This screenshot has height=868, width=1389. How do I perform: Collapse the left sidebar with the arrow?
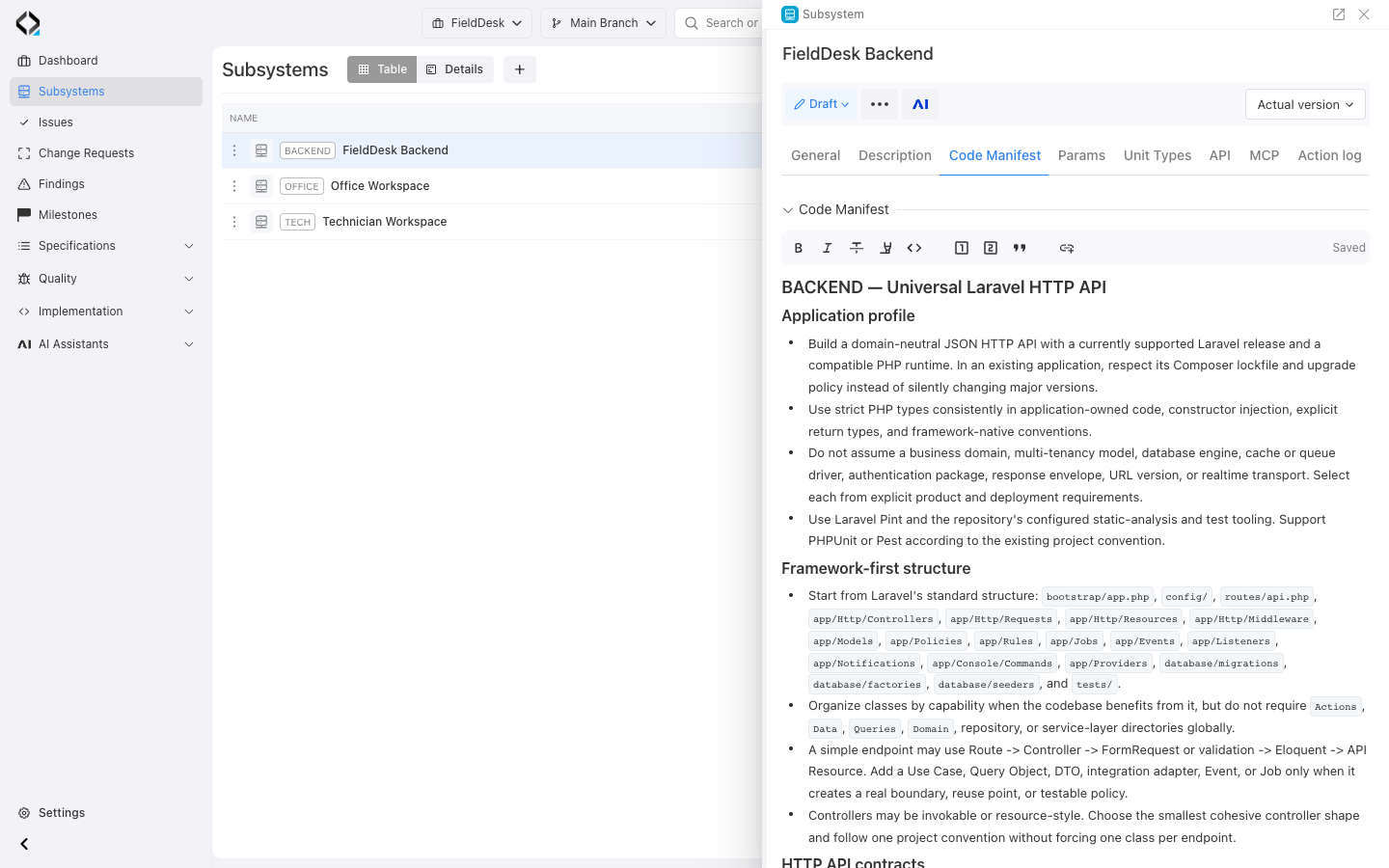point(24,844)
